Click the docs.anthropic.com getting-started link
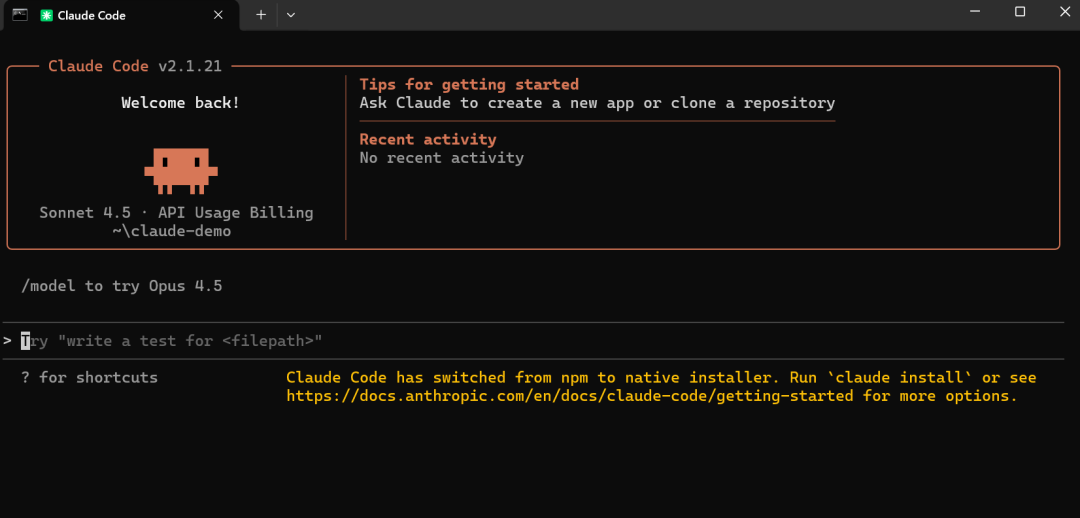Screen dimensions: 1080x518 pos(570,396)
